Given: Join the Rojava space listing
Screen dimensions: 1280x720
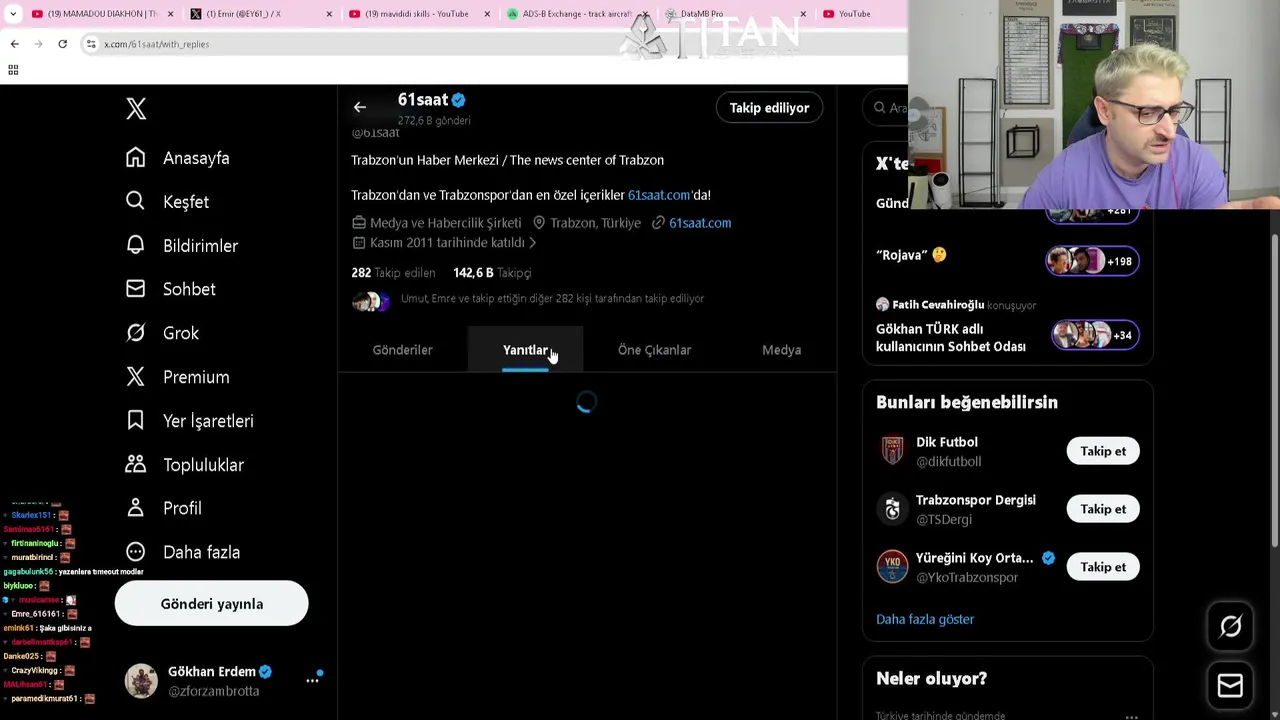Looking at the screenshot, I should tap(1007, 260).
